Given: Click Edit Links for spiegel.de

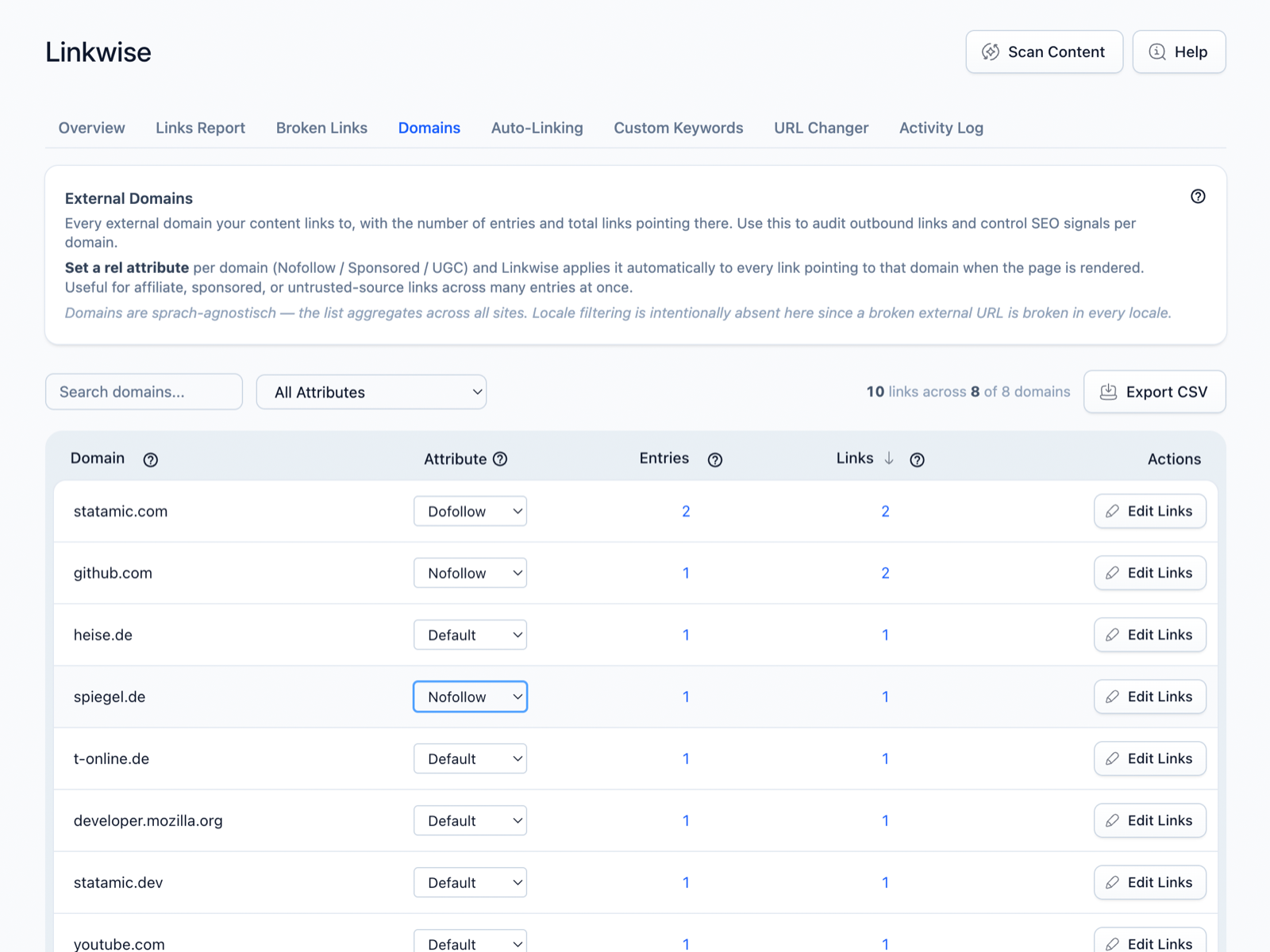Looking at the screenshot, I should (1149, 697).
